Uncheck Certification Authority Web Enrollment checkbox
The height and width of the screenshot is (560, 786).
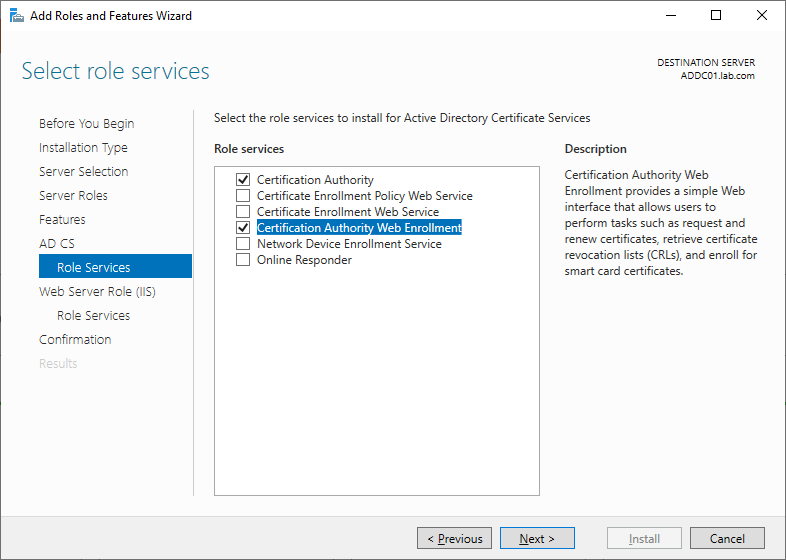click(x=243, y=228)
